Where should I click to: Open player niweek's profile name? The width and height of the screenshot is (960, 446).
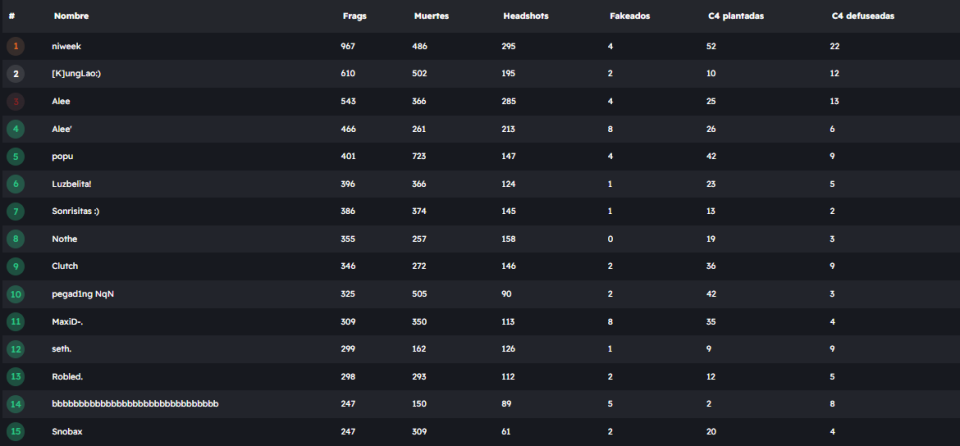(67, 46)
